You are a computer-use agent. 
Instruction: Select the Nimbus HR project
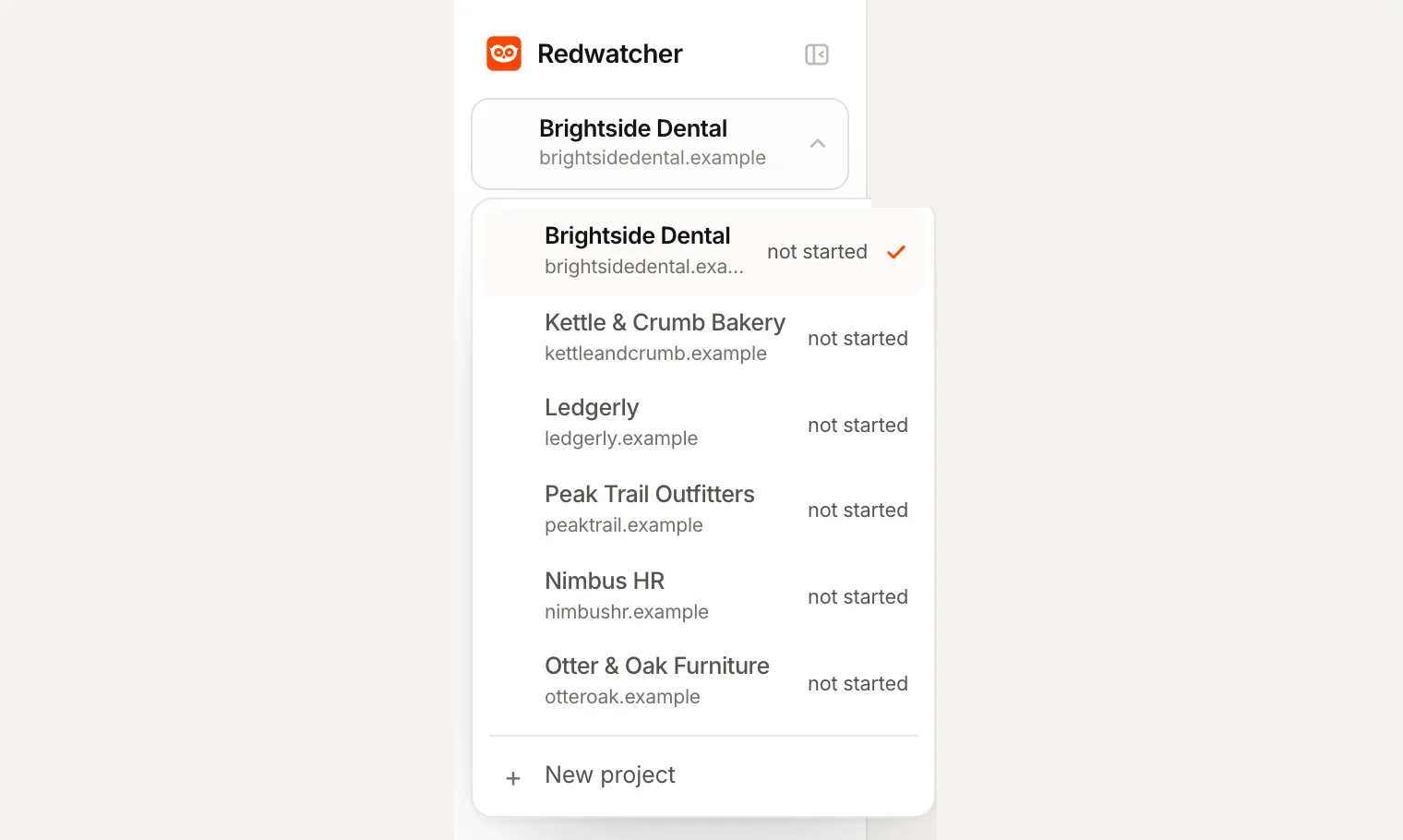703,596
